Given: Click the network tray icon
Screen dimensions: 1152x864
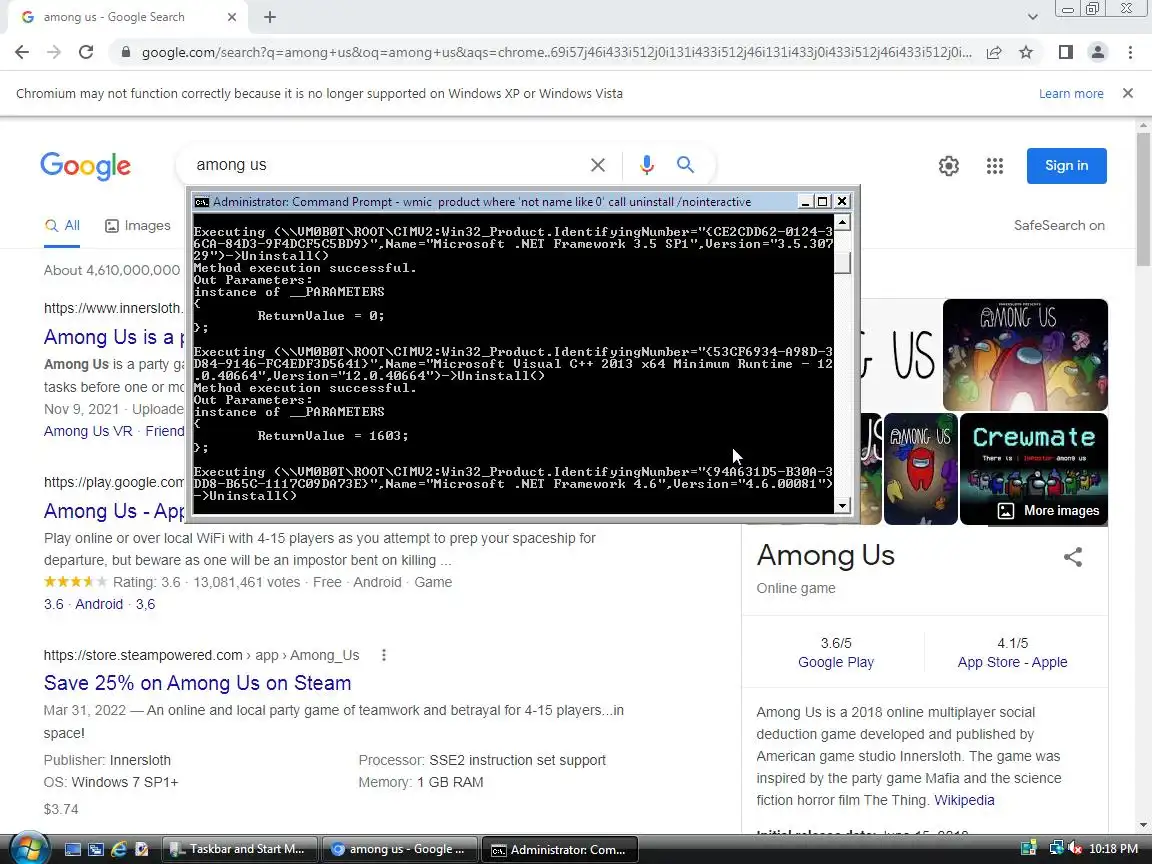Looking at the screenshot, I should click(1056, 849).
